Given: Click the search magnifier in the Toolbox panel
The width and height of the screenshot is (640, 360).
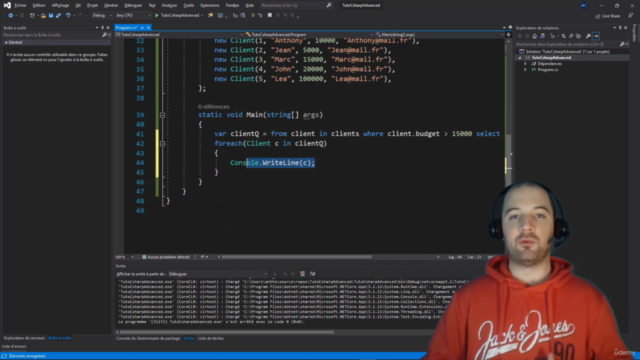Looking at the screenshot, I should (104, 35).
